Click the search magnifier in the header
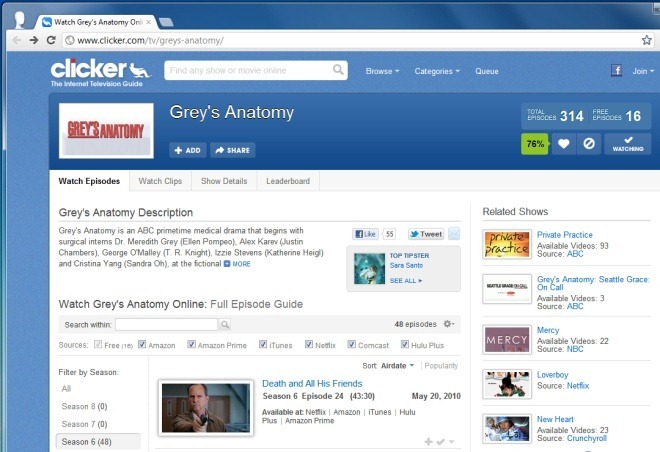 click(x=338, y=70)
